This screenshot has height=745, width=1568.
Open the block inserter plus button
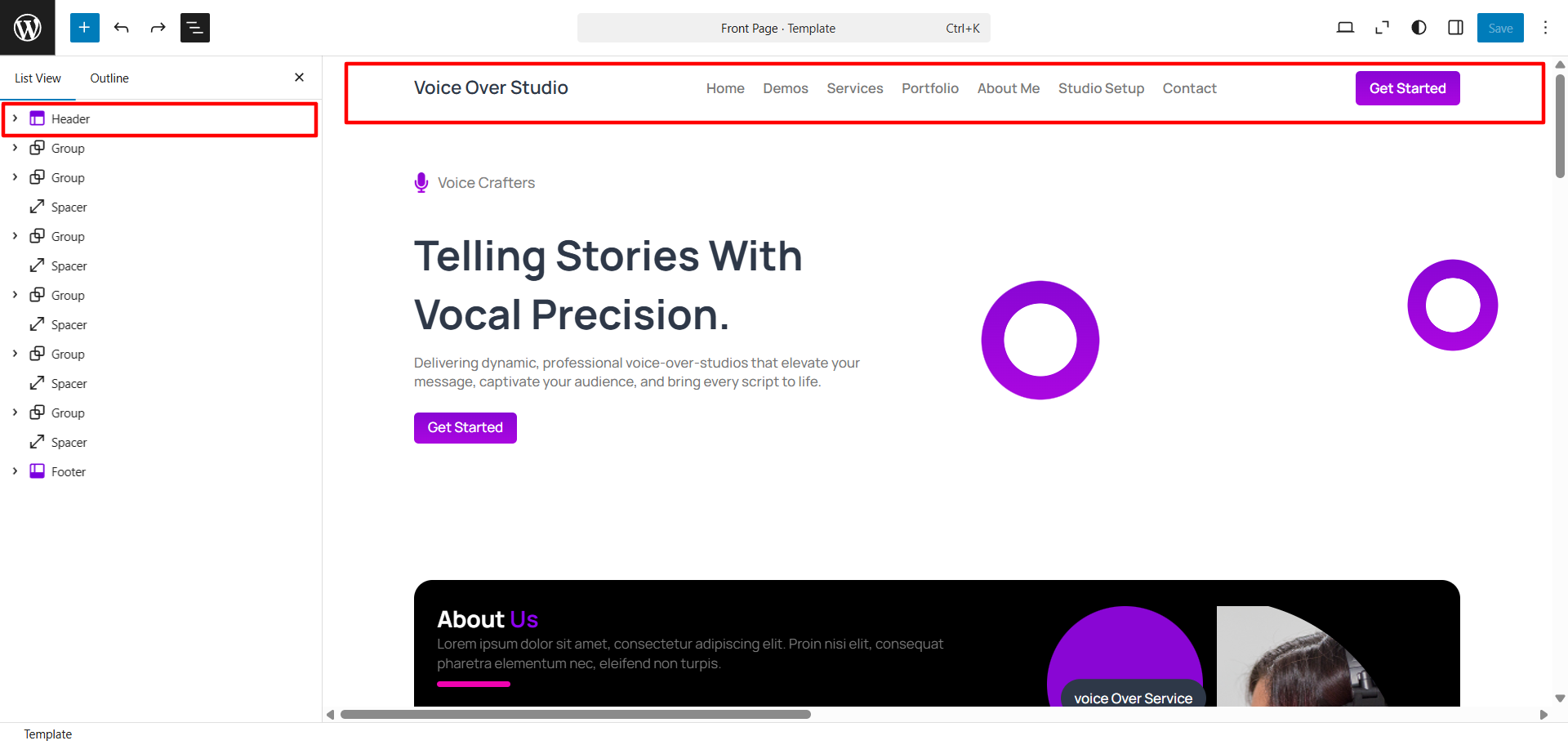click(84, 28)
